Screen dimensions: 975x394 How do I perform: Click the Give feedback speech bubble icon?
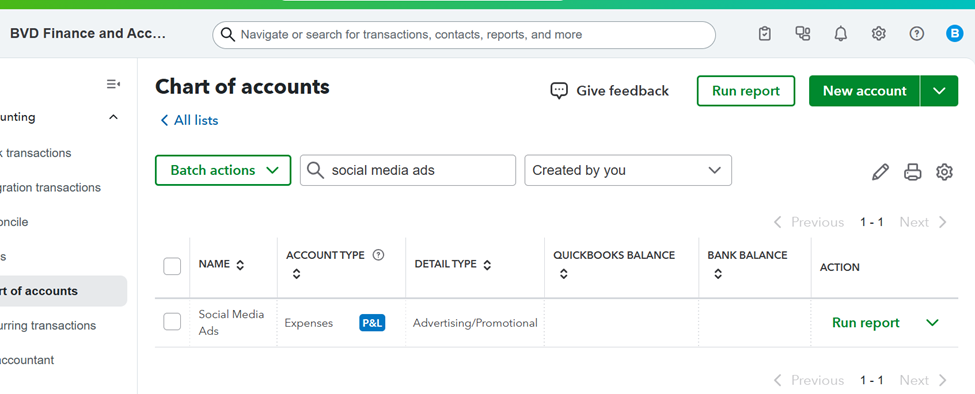point(559,91)
